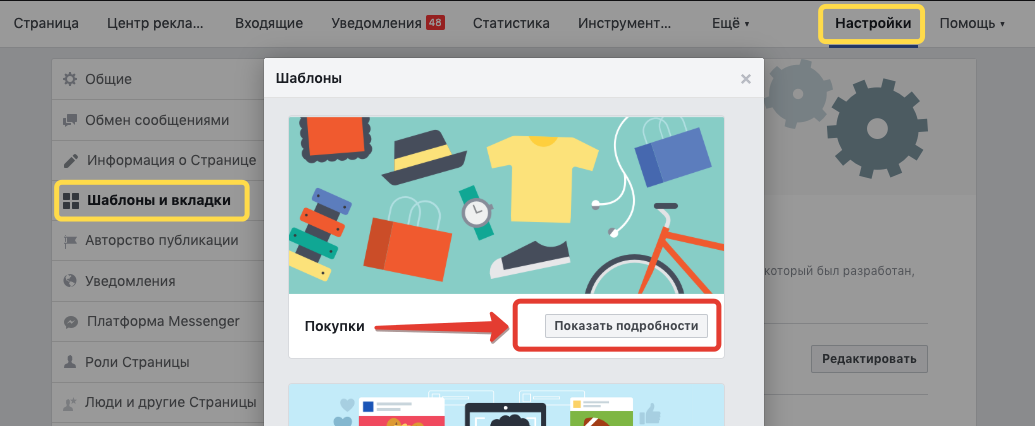The width and height of the screenshot is (1035, 426).
Task: Click the Редактировать button
Action: [x=869, y=359]
